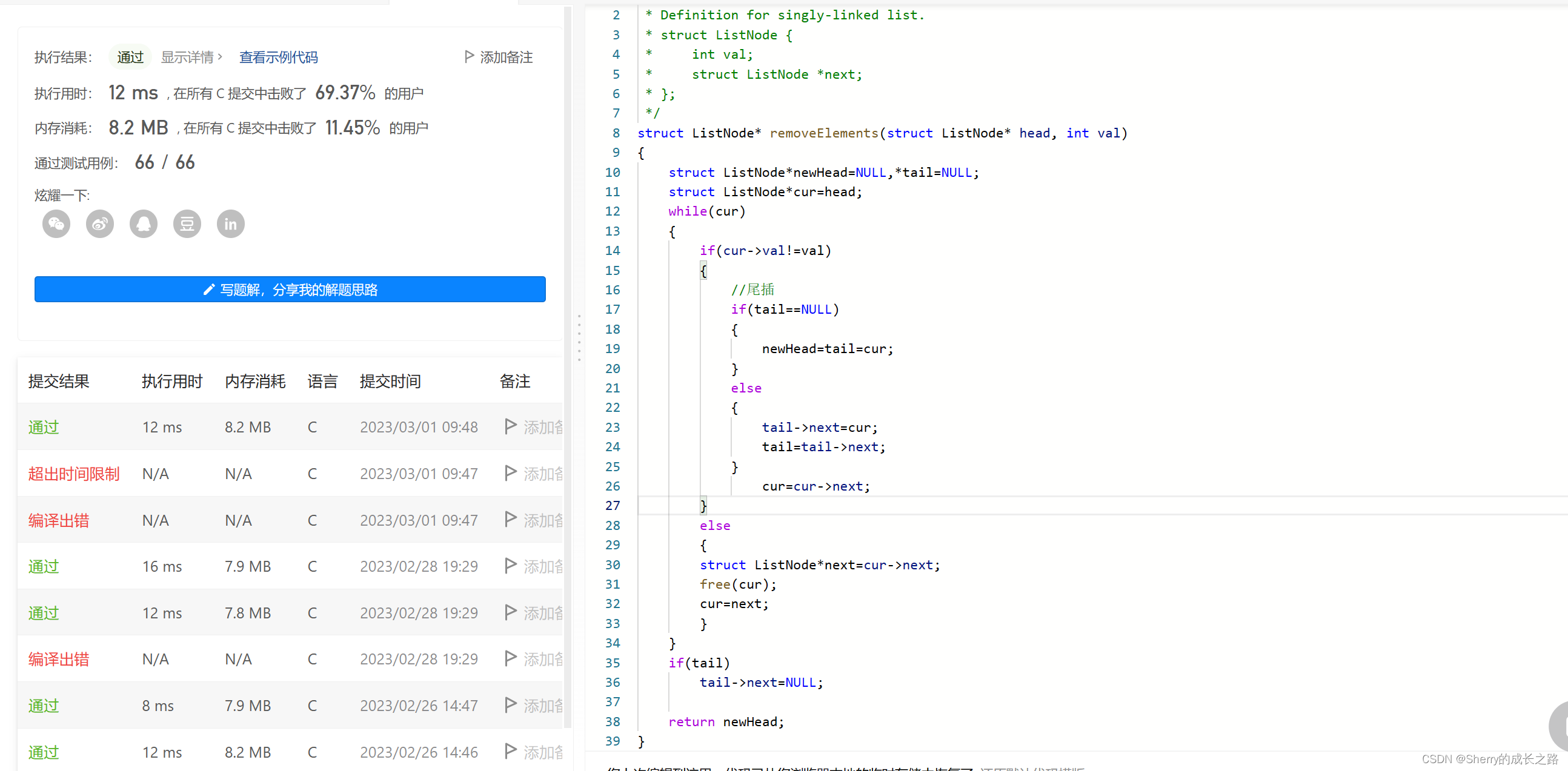Share result via QQ icon
This screenshot has width=1568, height=771.
144,225
